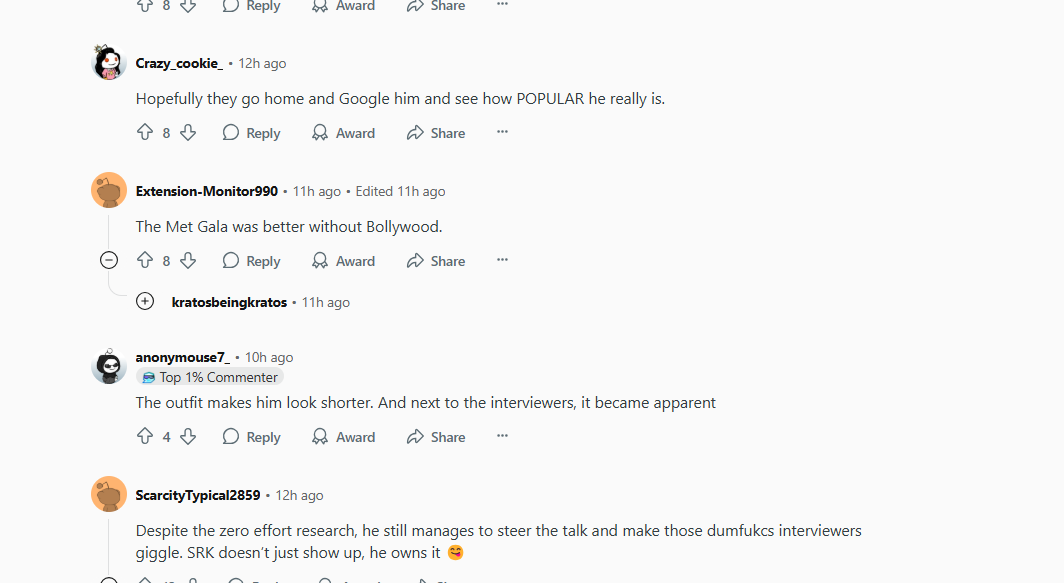Upvote Extension-Monitor990's Met Gala comment
Image resolution: width=1064 pixels, height=583 pixels.
(x=145, y=261)
